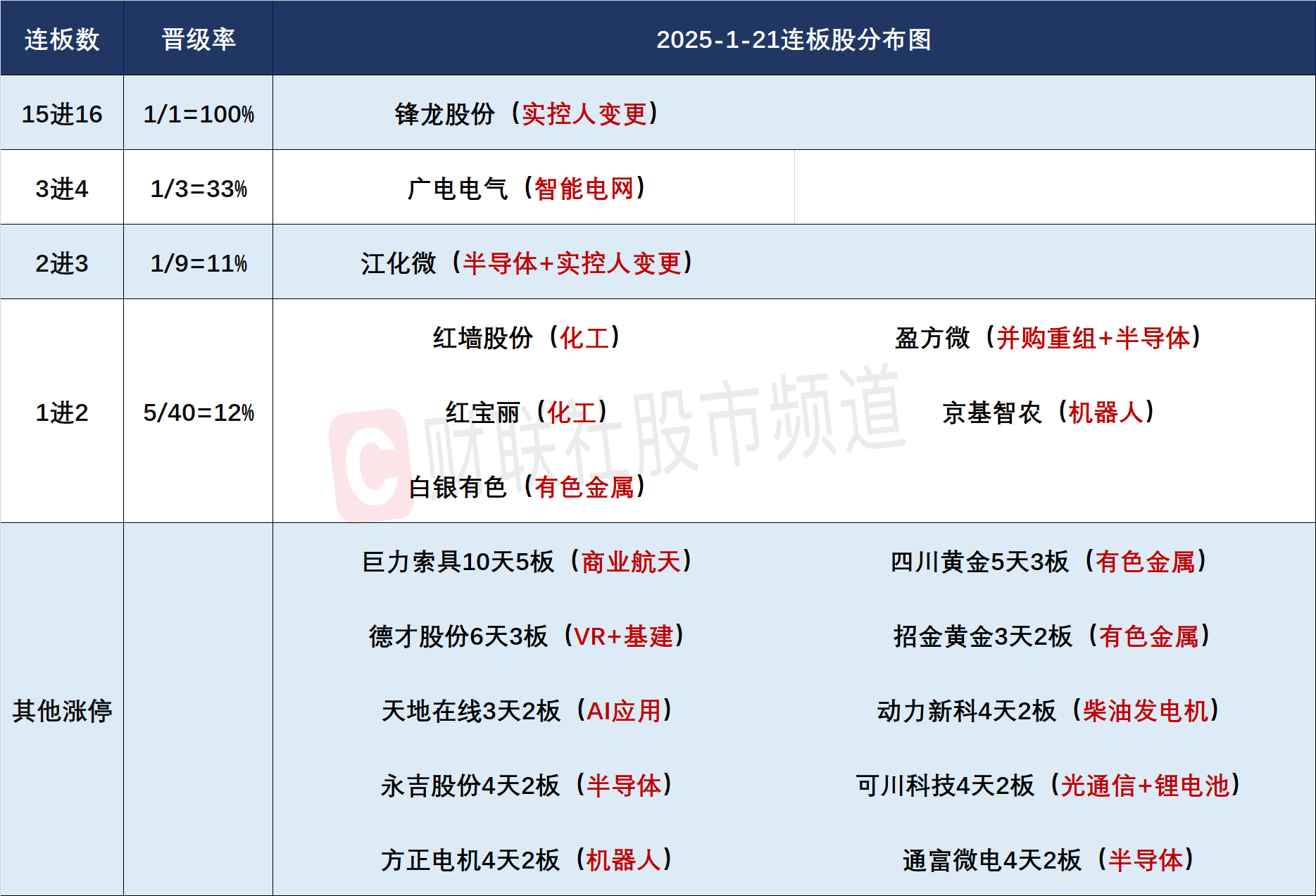Select 红墙股份 chemical stock

(527, 338)
